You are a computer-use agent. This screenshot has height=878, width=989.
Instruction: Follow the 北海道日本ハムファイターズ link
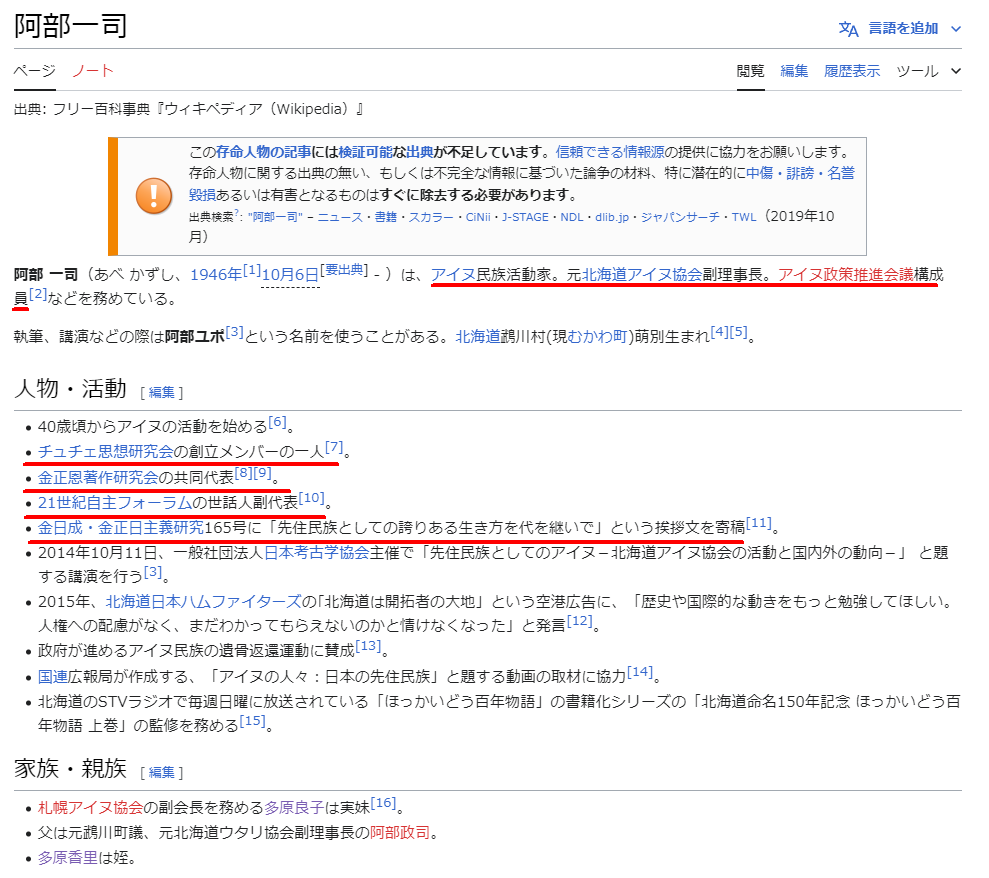(x=203, y=602)
